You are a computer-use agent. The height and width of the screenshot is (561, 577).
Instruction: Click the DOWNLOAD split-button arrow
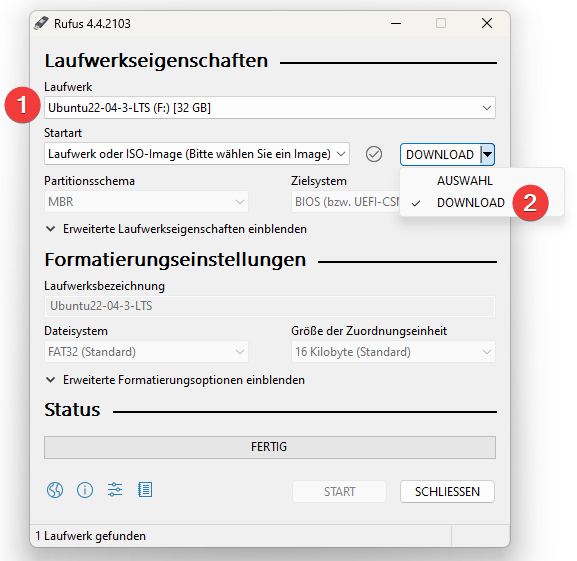[x=487, y=155]
